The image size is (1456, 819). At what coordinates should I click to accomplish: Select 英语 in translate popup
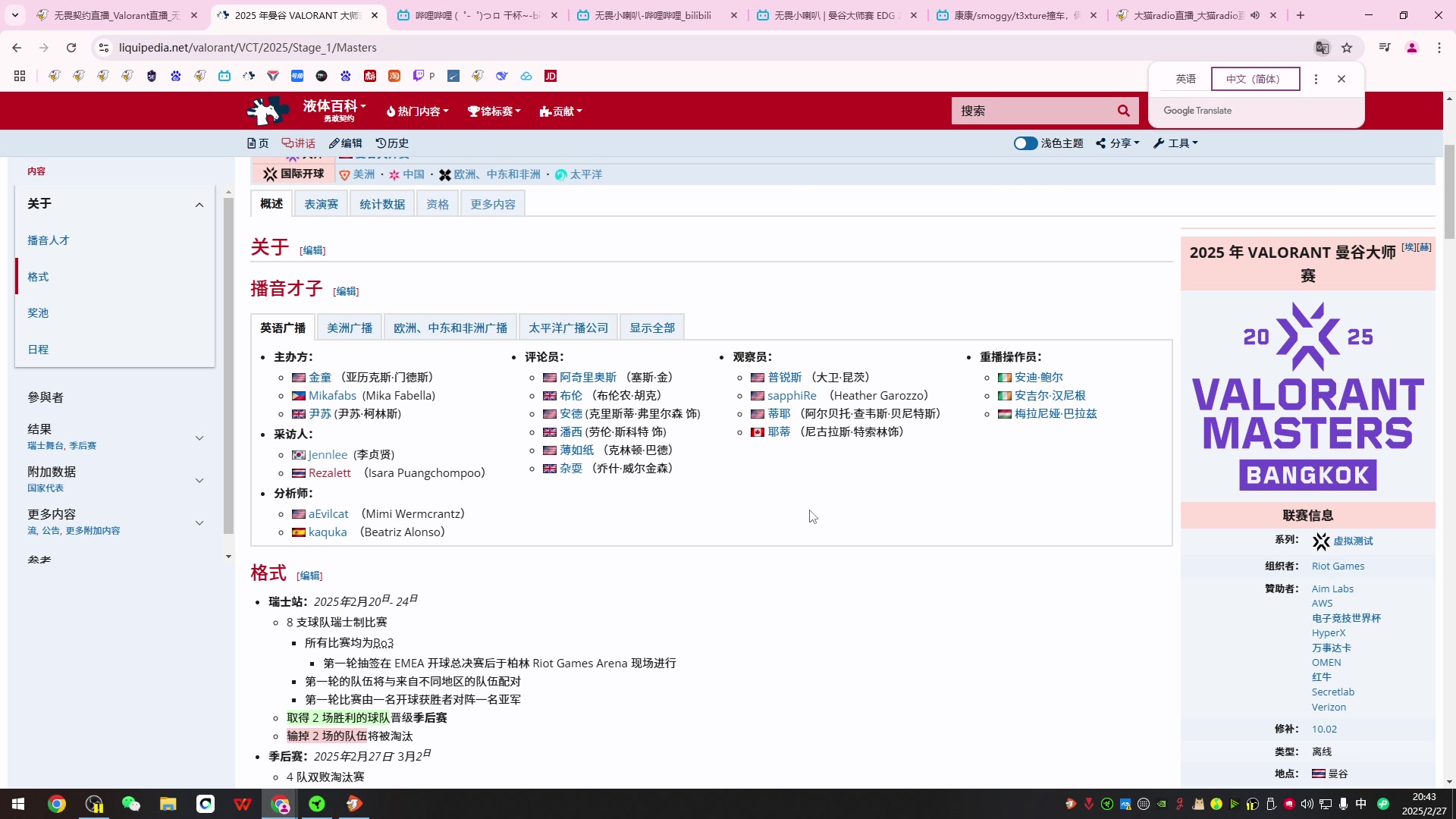coord(1185,79)
